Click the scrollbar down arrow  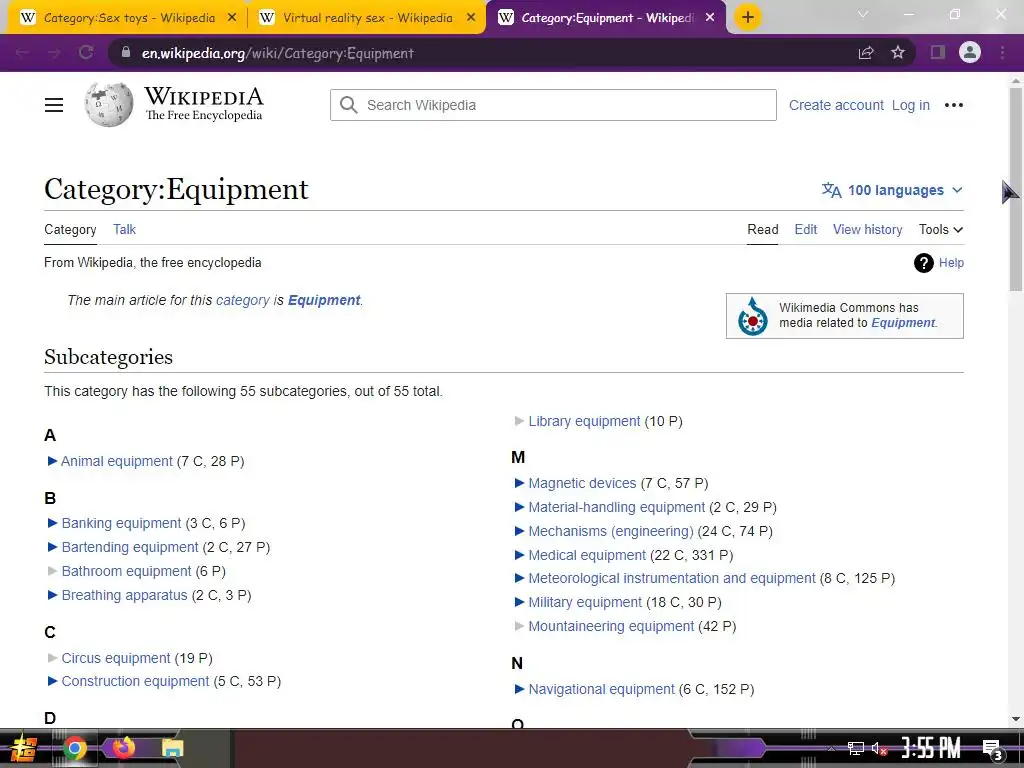[1016, 719]
